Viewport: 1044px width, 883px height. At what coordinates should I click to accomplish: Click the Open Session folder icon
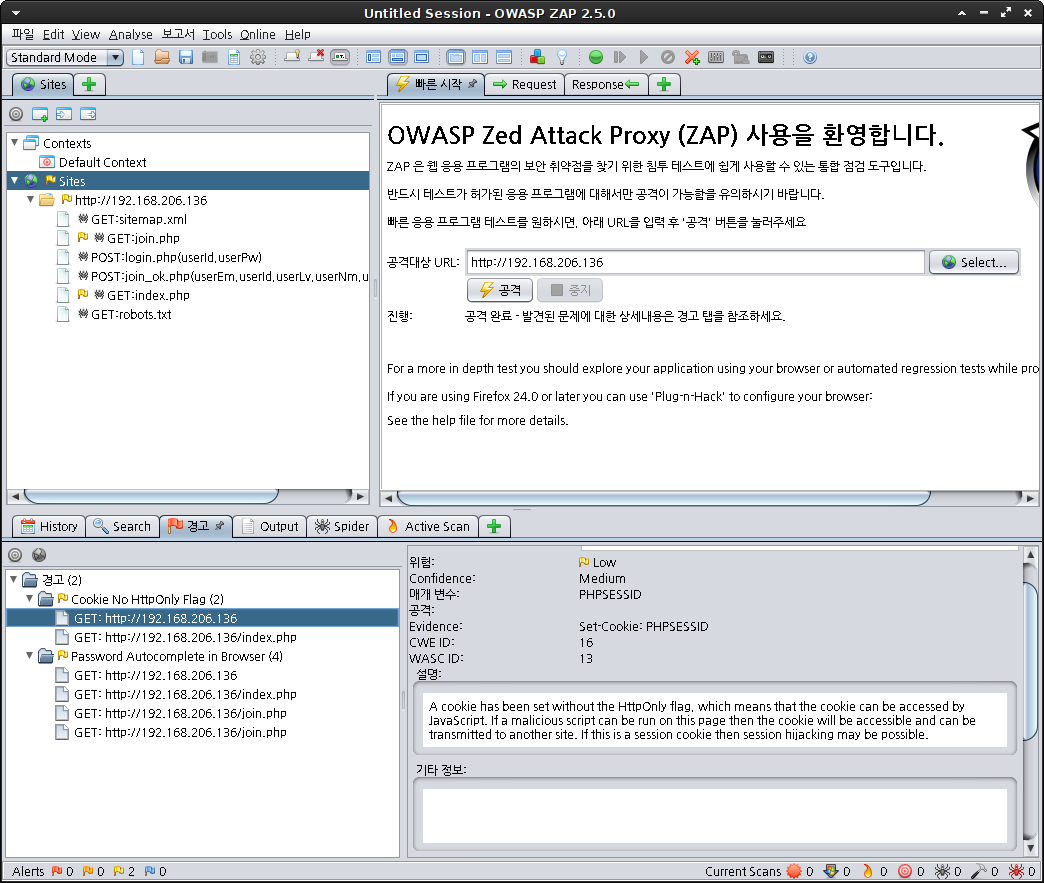[162, 57]
